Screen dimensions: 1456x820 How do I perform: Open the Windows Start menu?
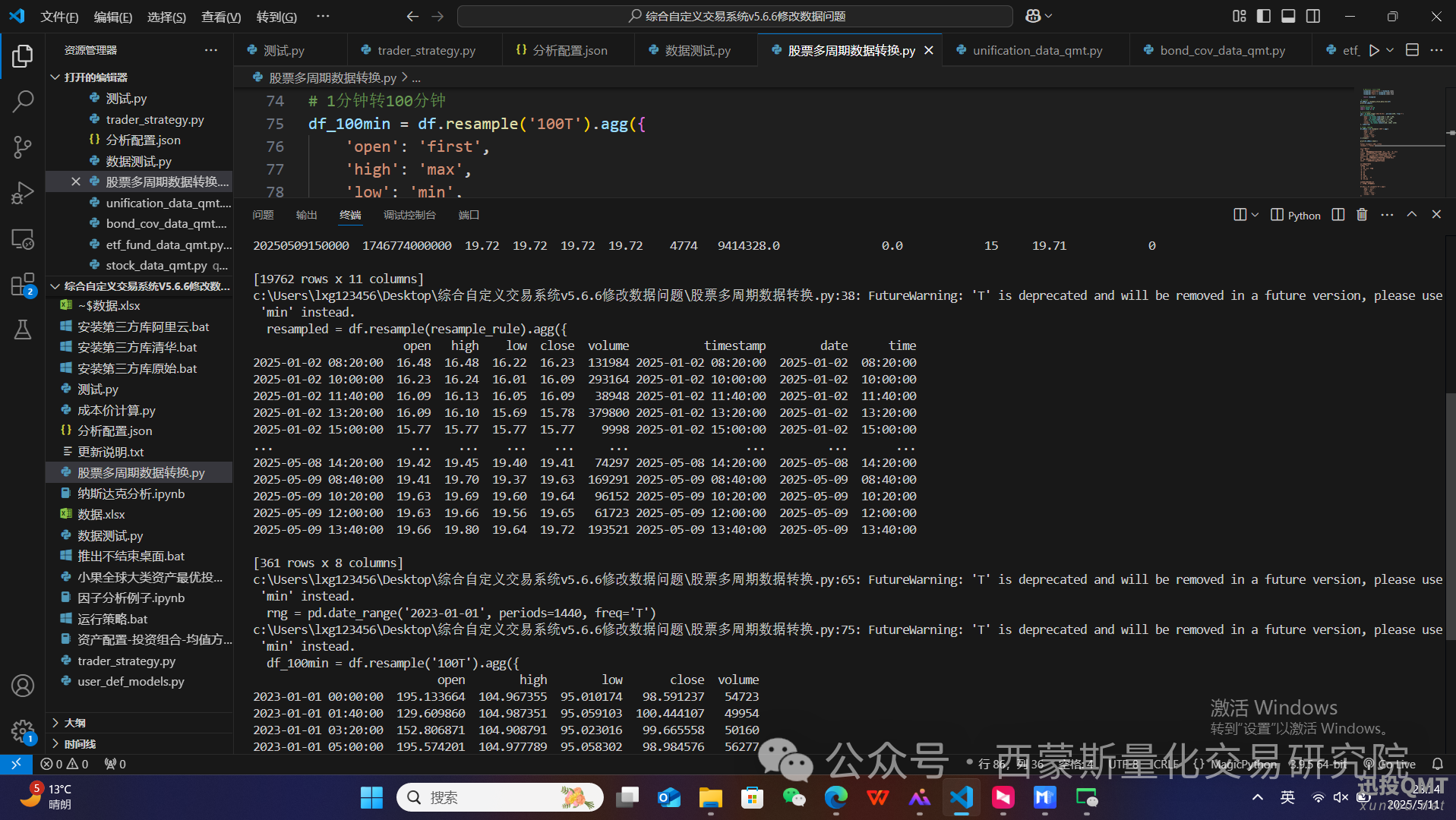pos(371,797)
